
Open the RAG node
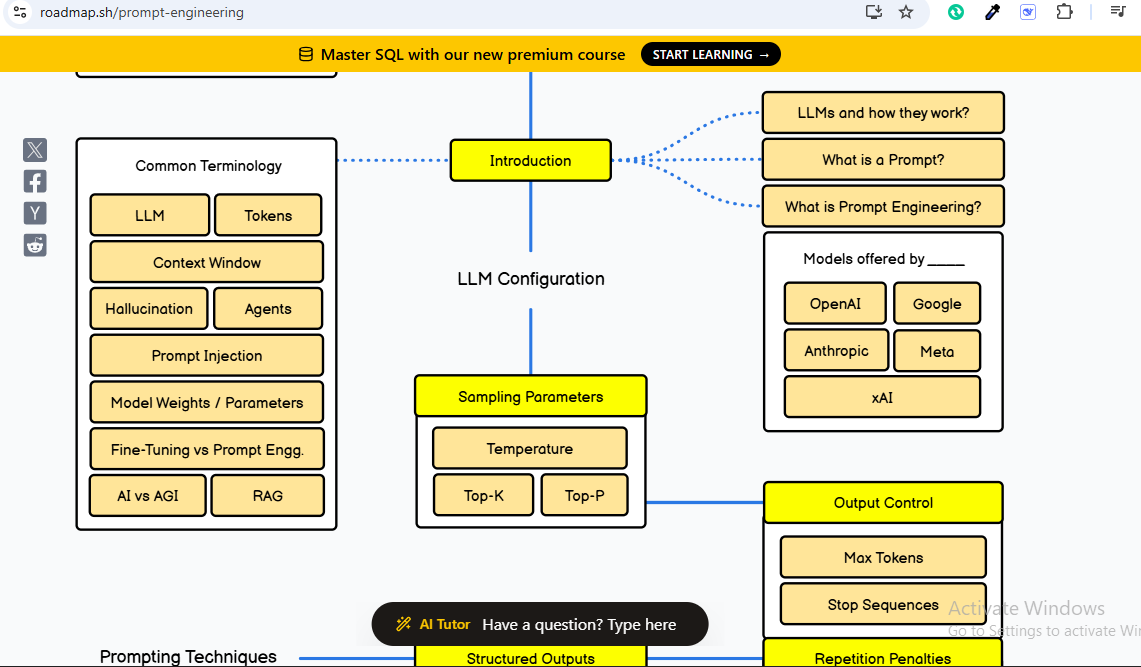click(268, 495)
